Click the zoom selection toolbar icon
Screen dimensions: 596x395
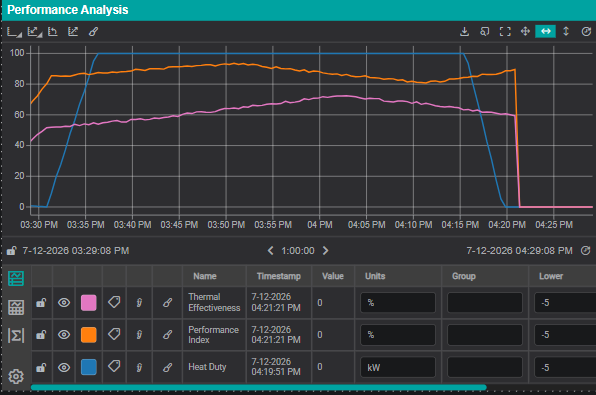pyautogui.click(x=485, y=32)
